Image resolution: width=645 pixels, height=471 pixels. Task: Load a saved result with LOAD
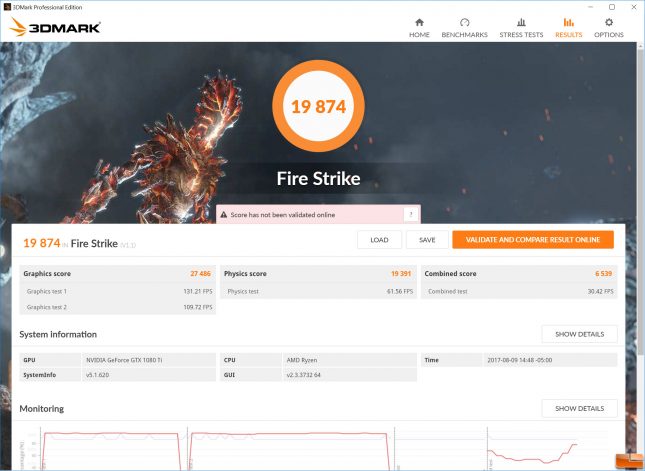coord(379,240)
